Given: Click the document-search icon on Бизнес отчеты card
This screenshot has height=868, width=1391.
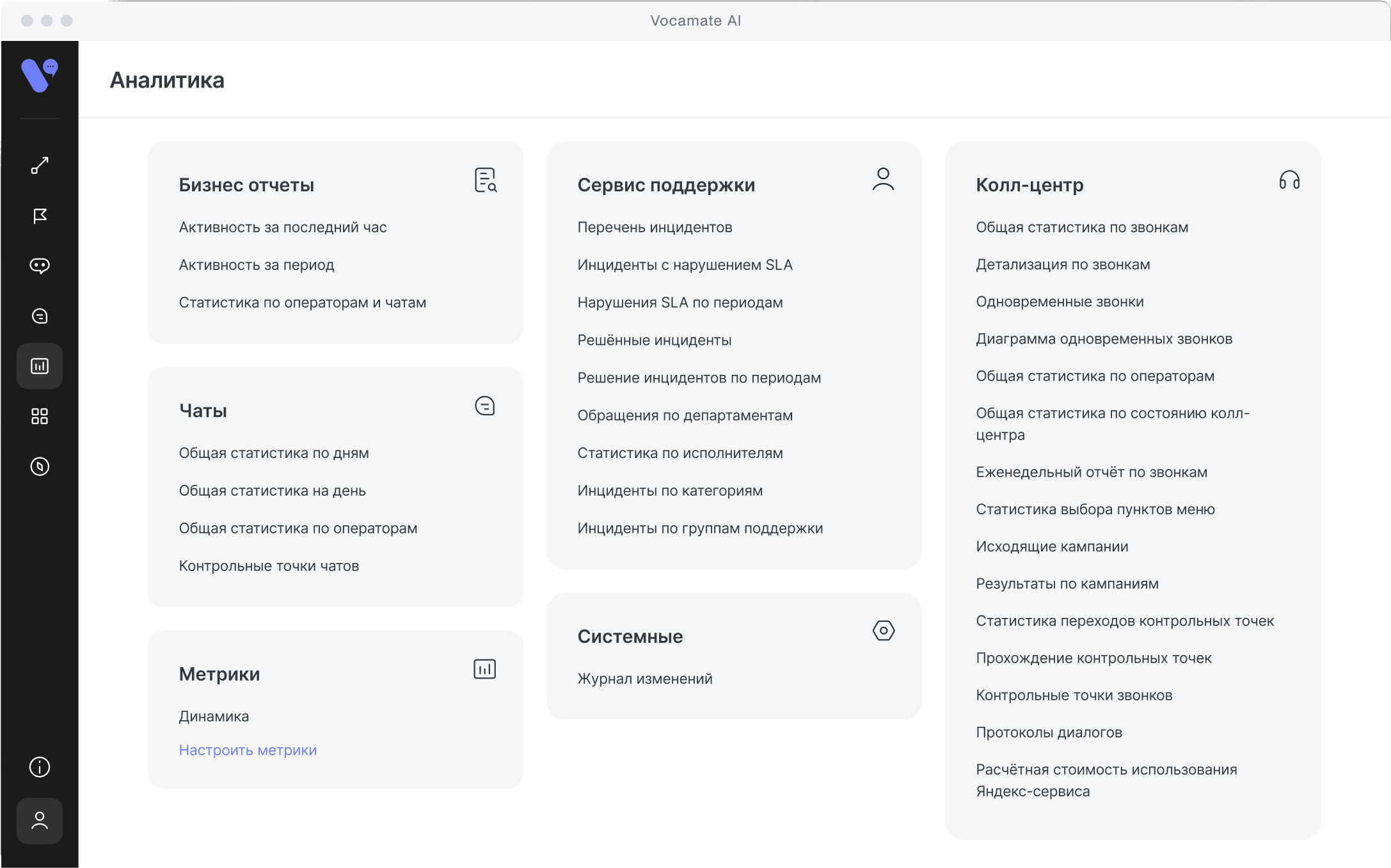Looking at the screenshot, I should pyautogui.click(x=486, y=181).
